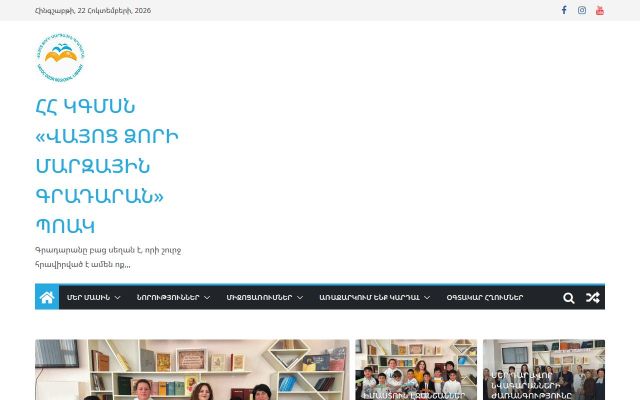This screenshot has width=640, height=400.
Task: Open the ՕԳՏԱԿԱՐ ՀՂՈՒՄՆԵՐ menu item
Action: click(485, 298)
